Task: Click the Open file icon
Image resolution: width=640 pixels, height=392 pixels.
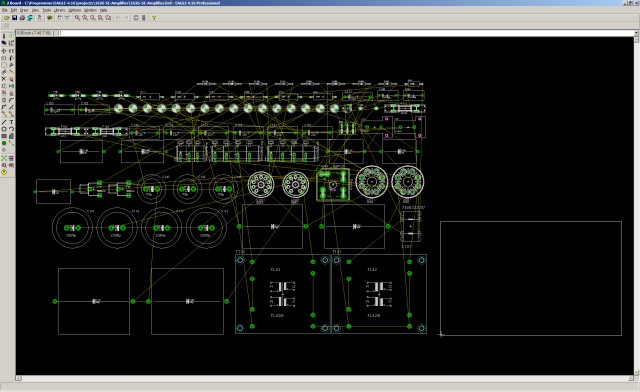Action: 7,18
